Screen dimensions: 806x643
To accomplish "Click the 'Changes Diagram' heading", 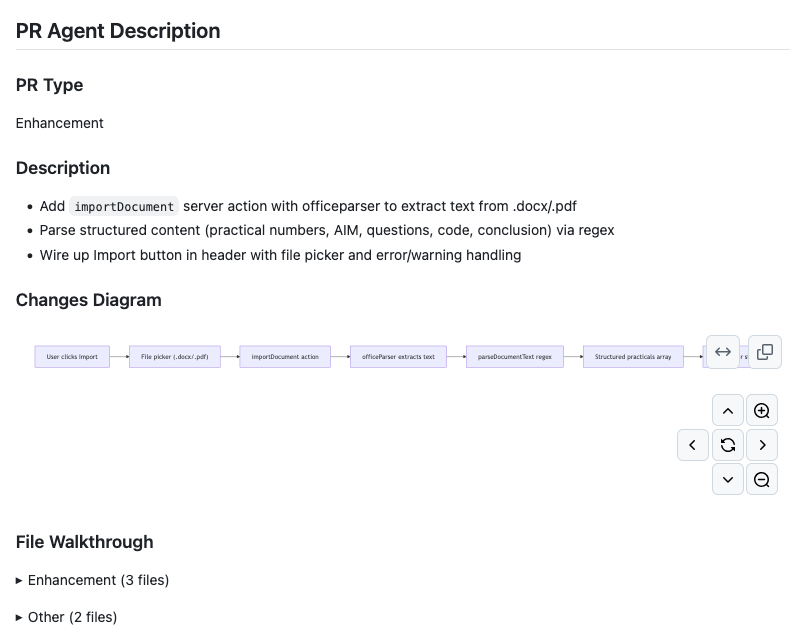I will coord(88,300).
